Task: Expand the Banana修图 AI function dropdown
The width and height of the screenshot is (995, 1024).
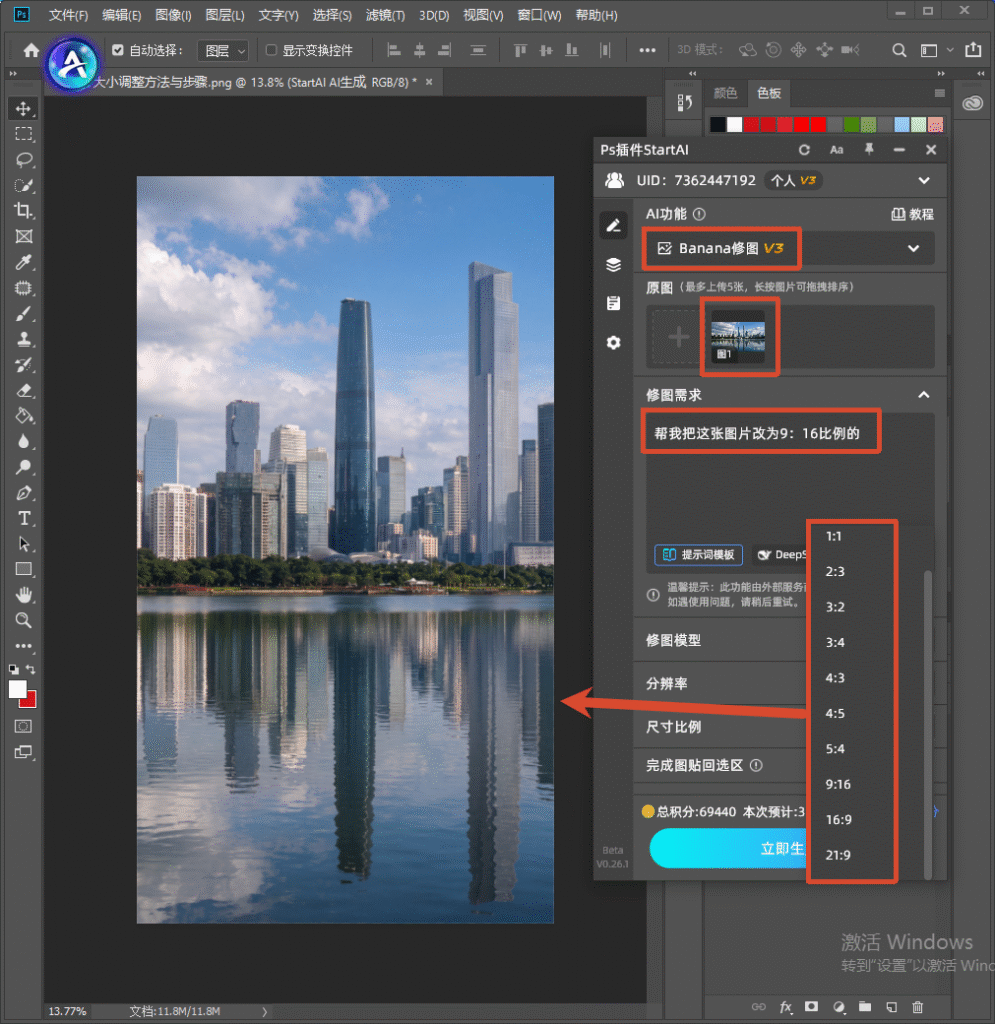Action: (789, 248)
